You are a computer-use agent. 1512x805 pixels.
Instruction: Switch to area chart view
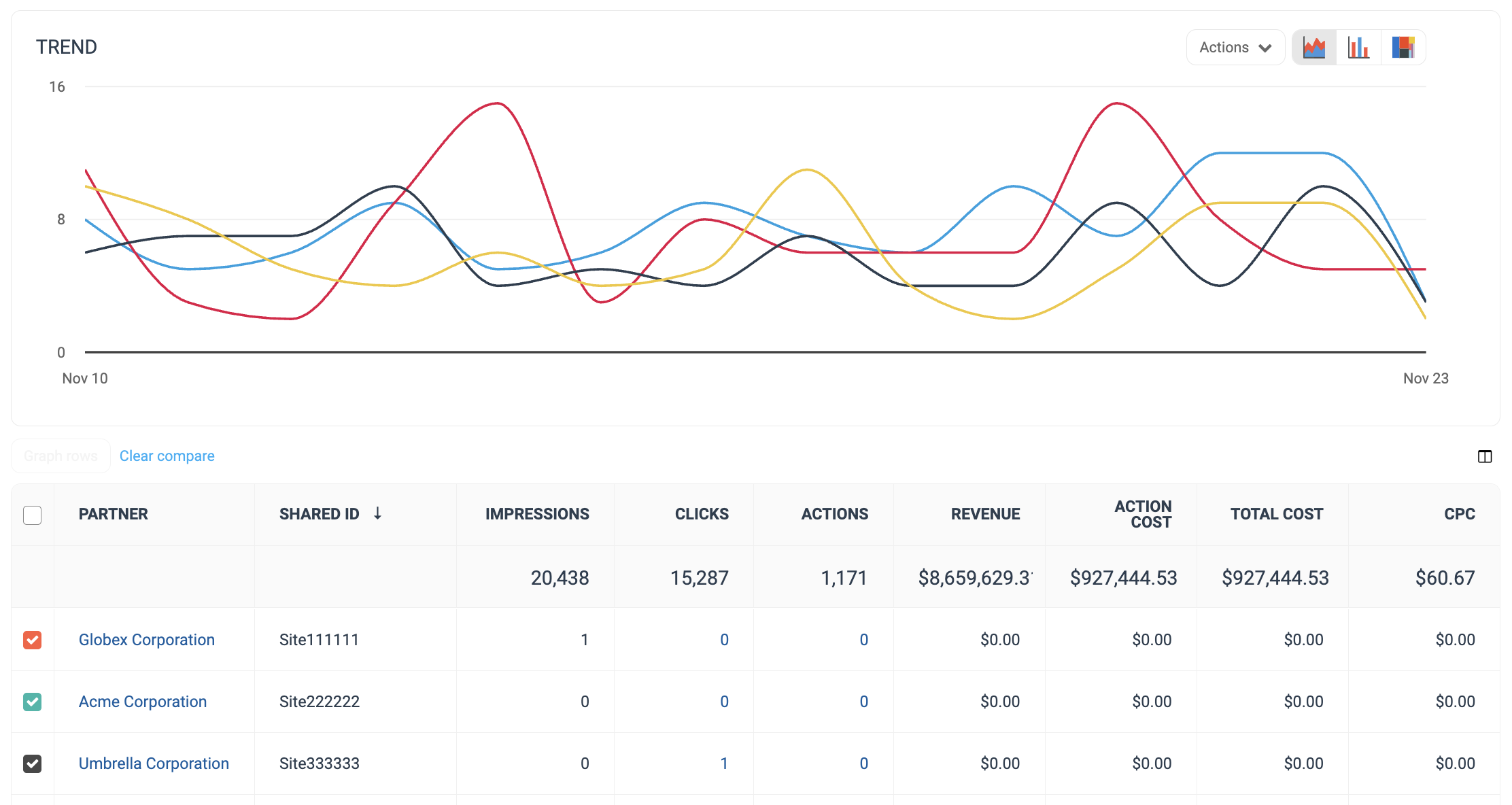pyautogui.click(x=1314, y=48)
